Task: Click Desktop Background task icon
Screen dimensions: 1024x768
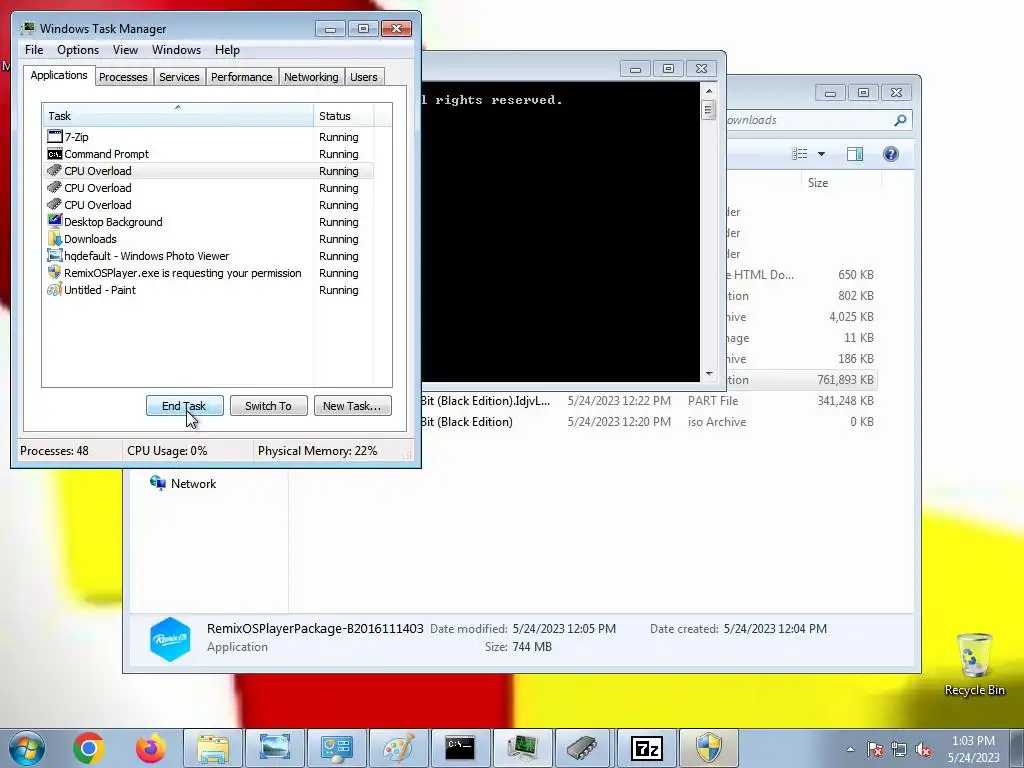Action: [x=55, y=221]
